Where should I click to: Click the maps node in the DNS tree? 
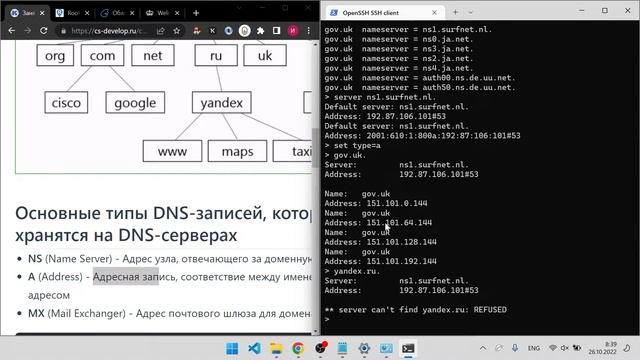pos(238,151)
